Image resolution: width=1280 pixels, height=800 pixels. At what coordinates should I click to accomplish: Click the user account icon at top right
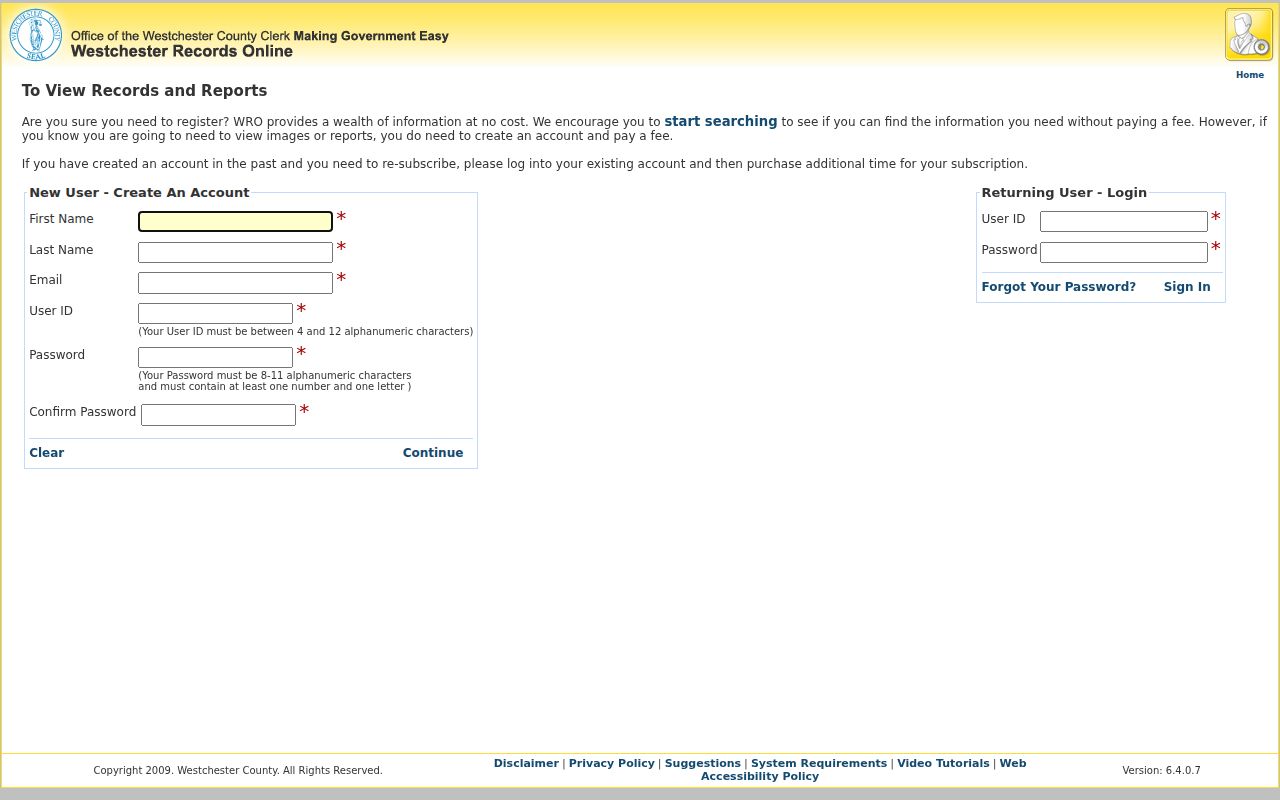(1249, 35)
